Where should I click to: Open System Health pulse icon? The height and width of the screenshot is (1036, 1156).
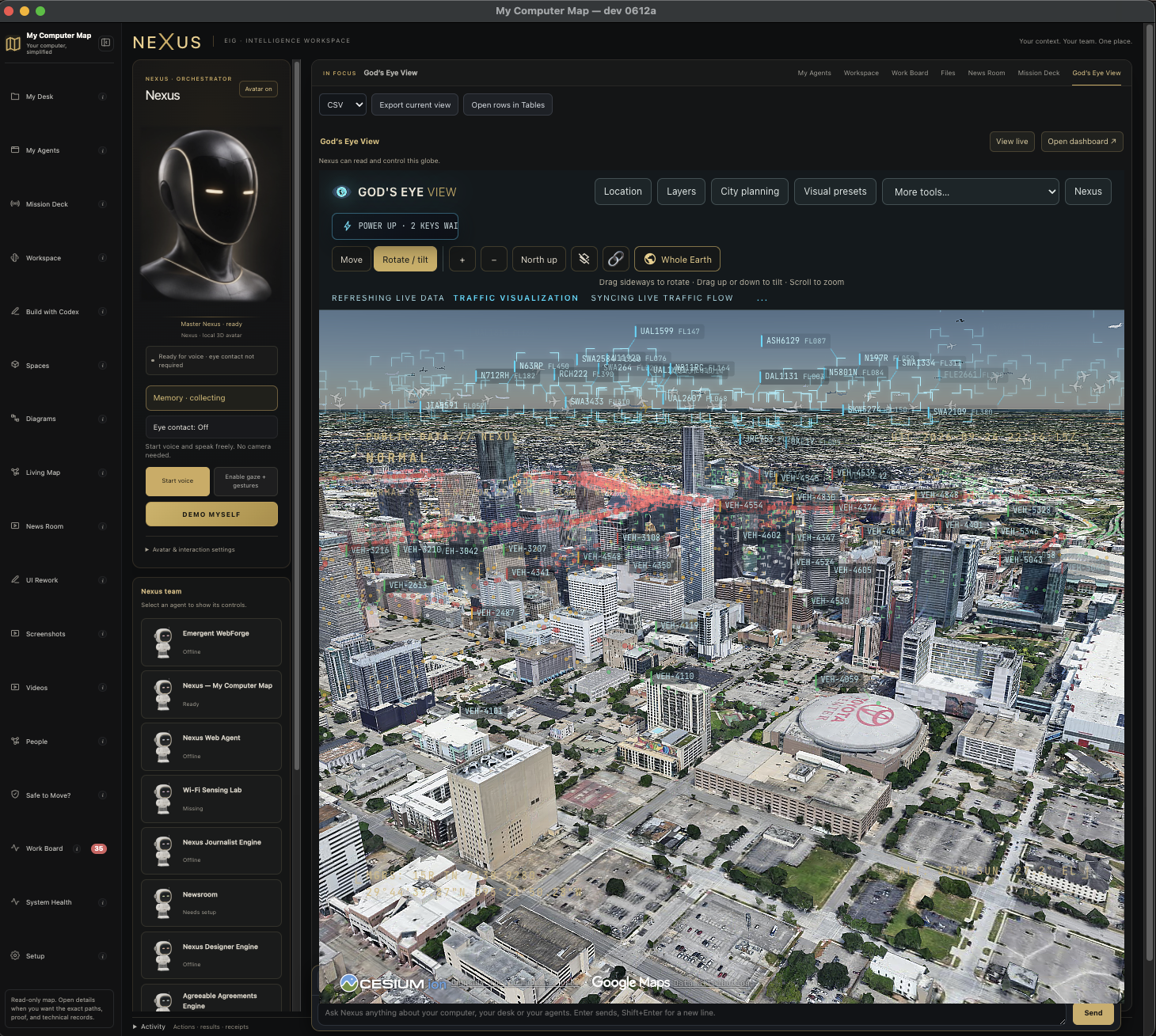[x=15, y=902]
